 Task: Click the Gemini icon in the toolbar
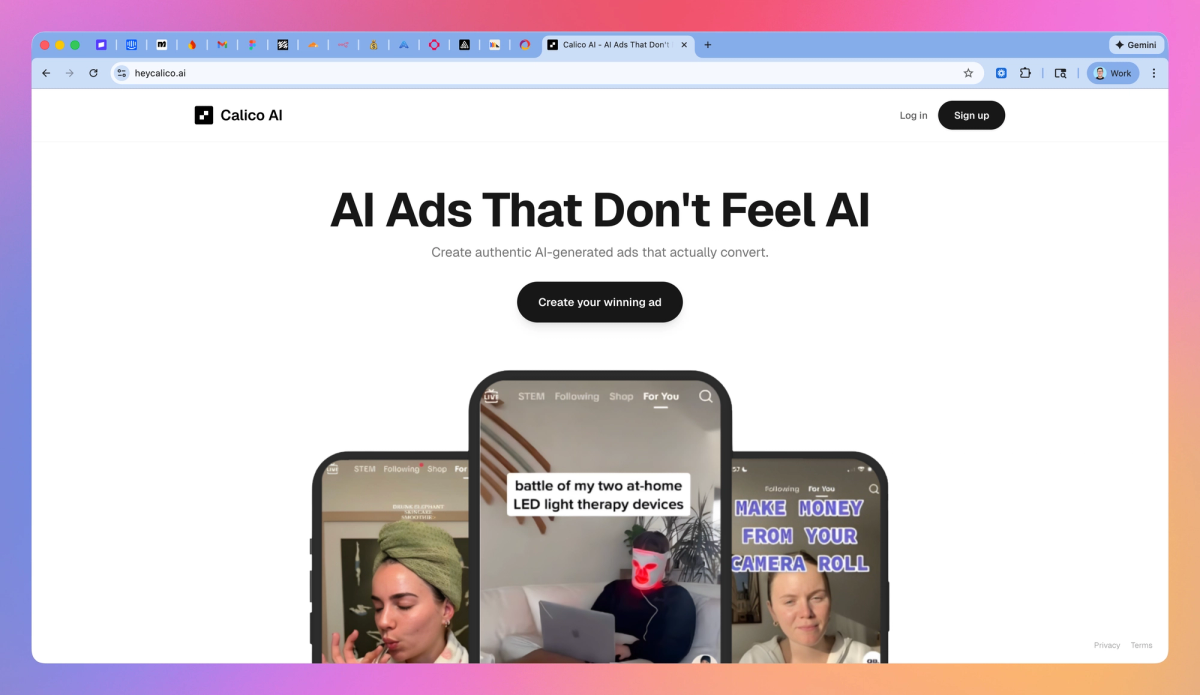tap(1136, 44)
